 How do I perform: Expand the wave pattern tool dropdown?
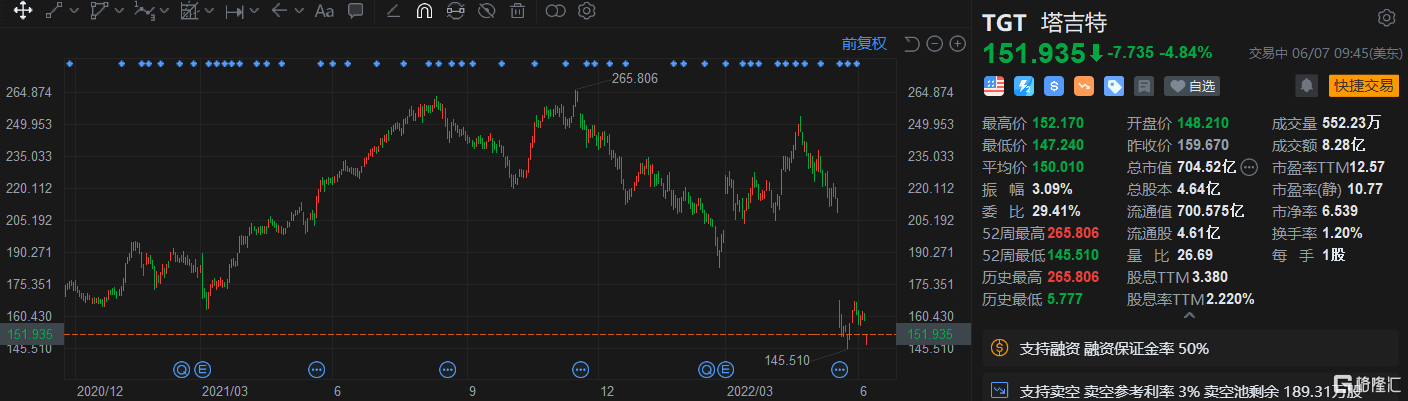pyautogui.click(x=165, y=12)
